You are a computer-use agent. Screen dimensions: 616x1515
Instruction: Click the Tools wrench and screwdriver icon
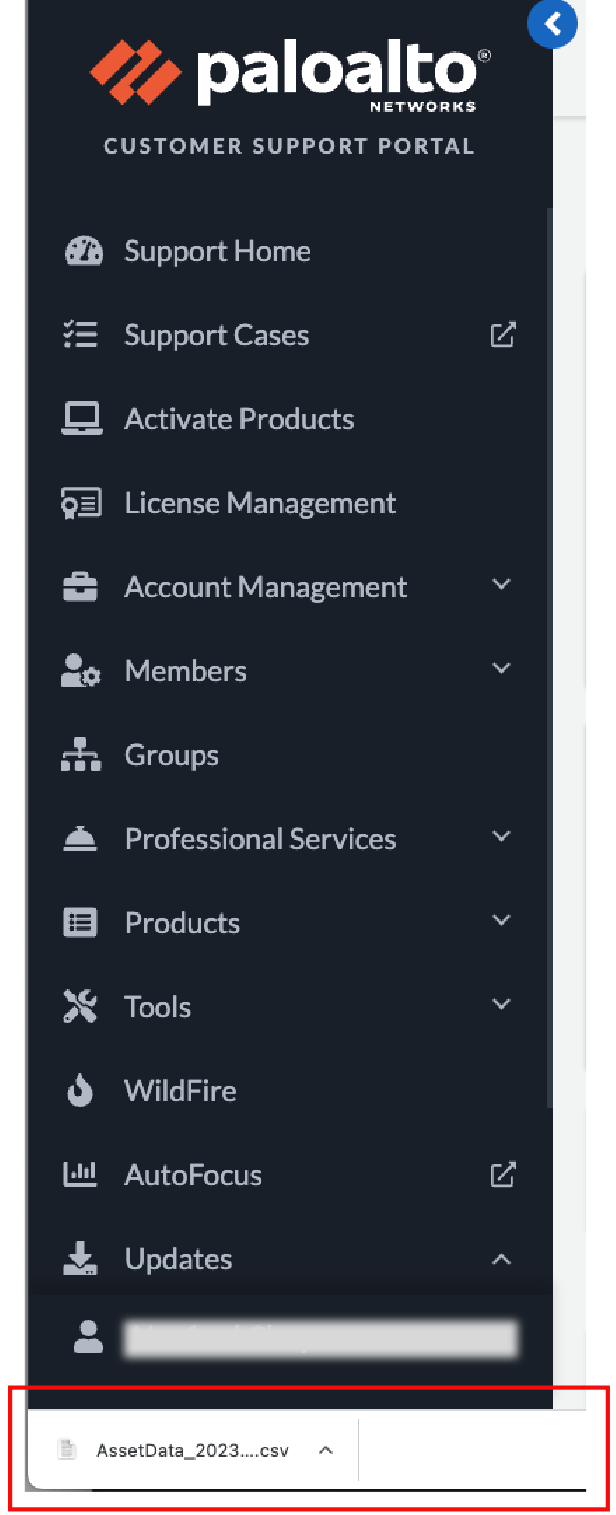[x=80, y=1007]
